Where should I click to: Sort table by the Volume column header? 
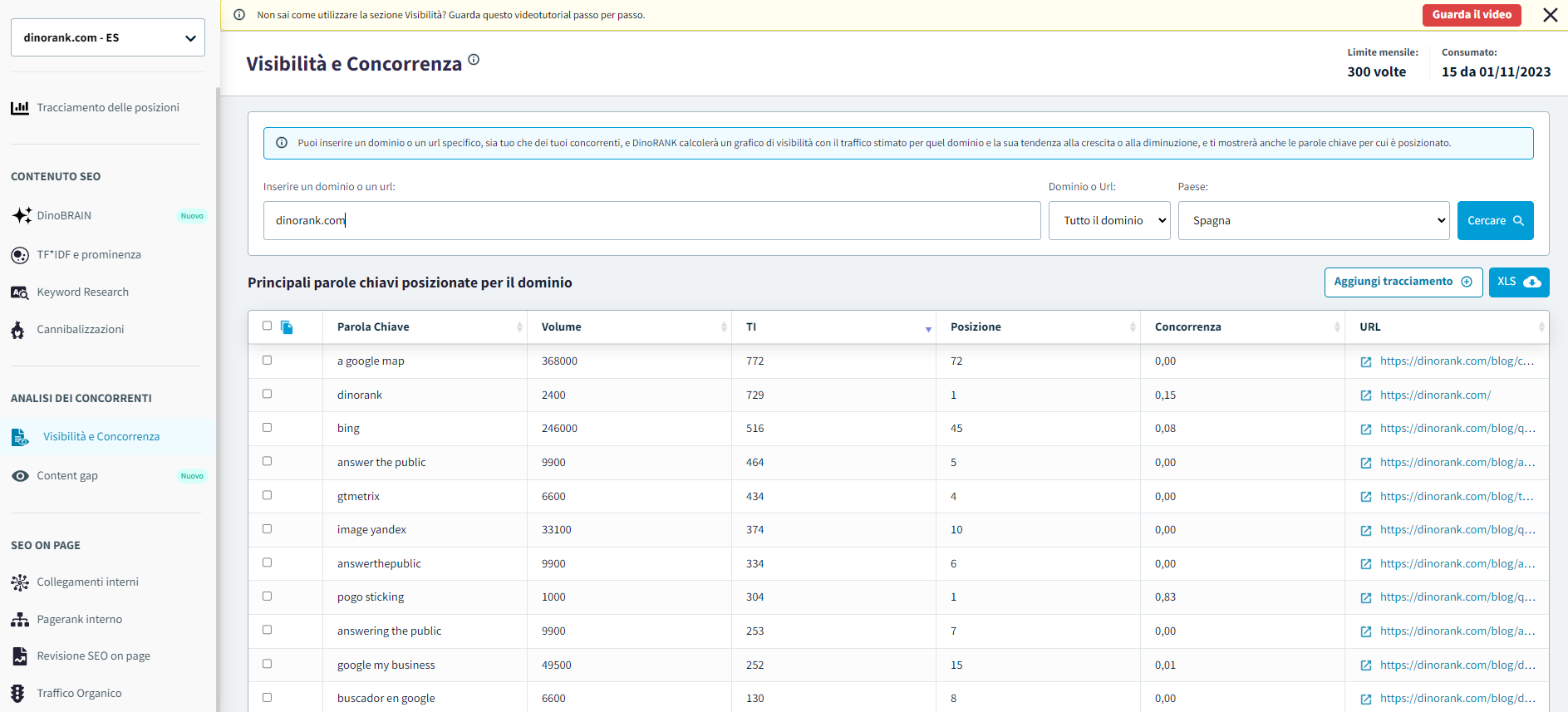tap(629, 327)
